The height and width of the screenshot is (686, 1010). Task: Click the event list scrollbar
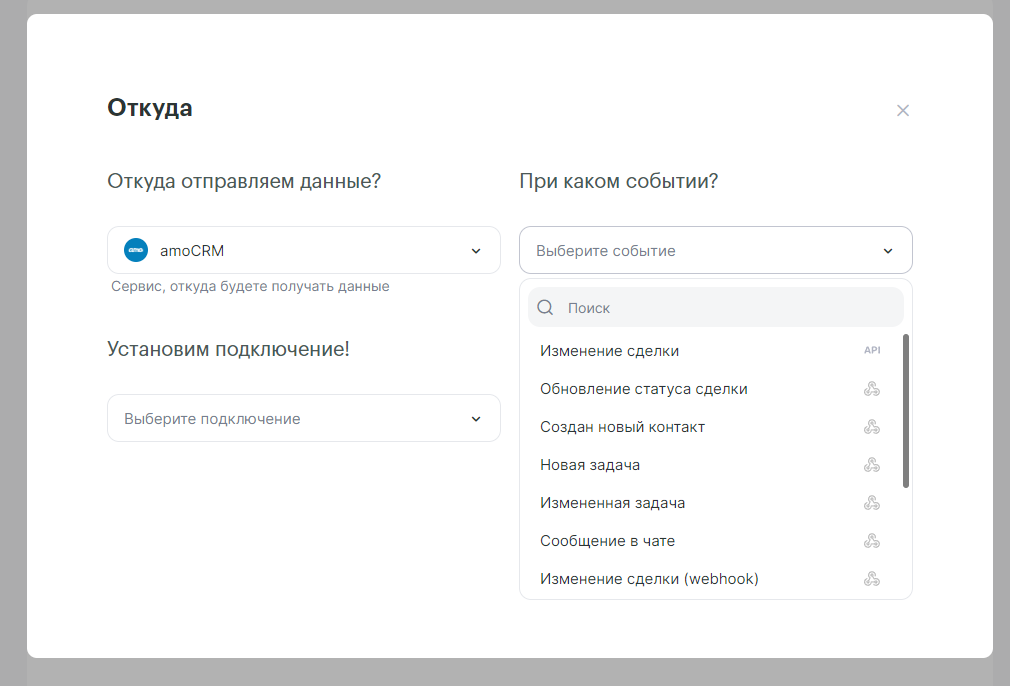click(906, 411)
